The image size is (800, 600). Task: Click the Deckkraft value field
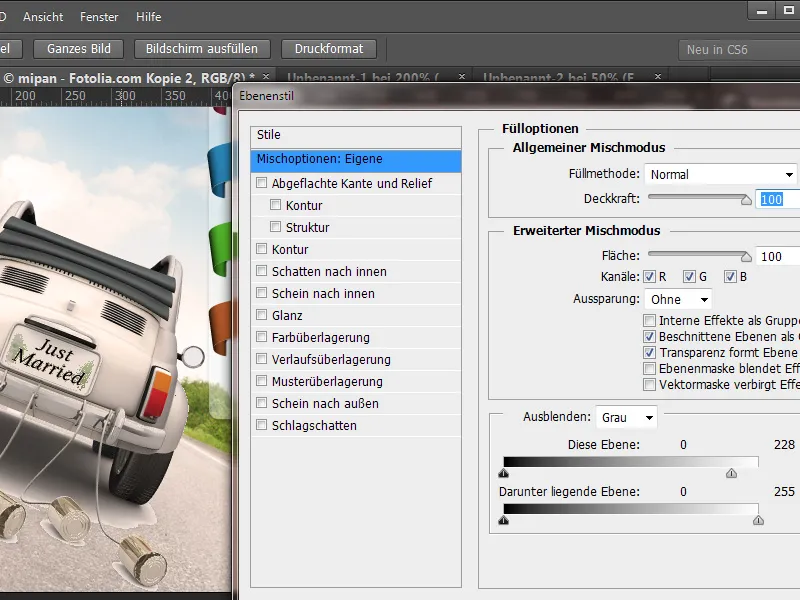click(x=778, y=199)
